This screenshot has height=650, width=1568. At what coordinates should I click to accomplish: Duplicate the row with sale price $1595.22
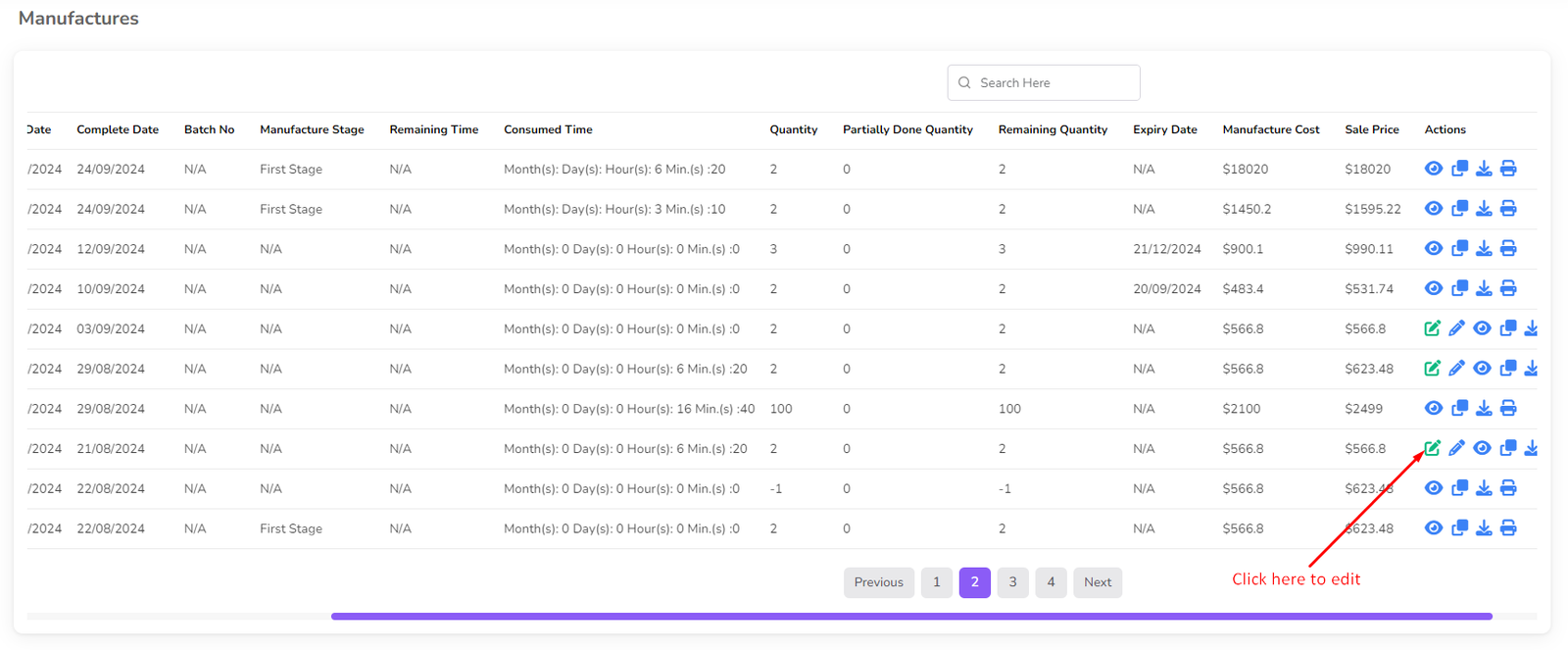[x=1459, y=209]
